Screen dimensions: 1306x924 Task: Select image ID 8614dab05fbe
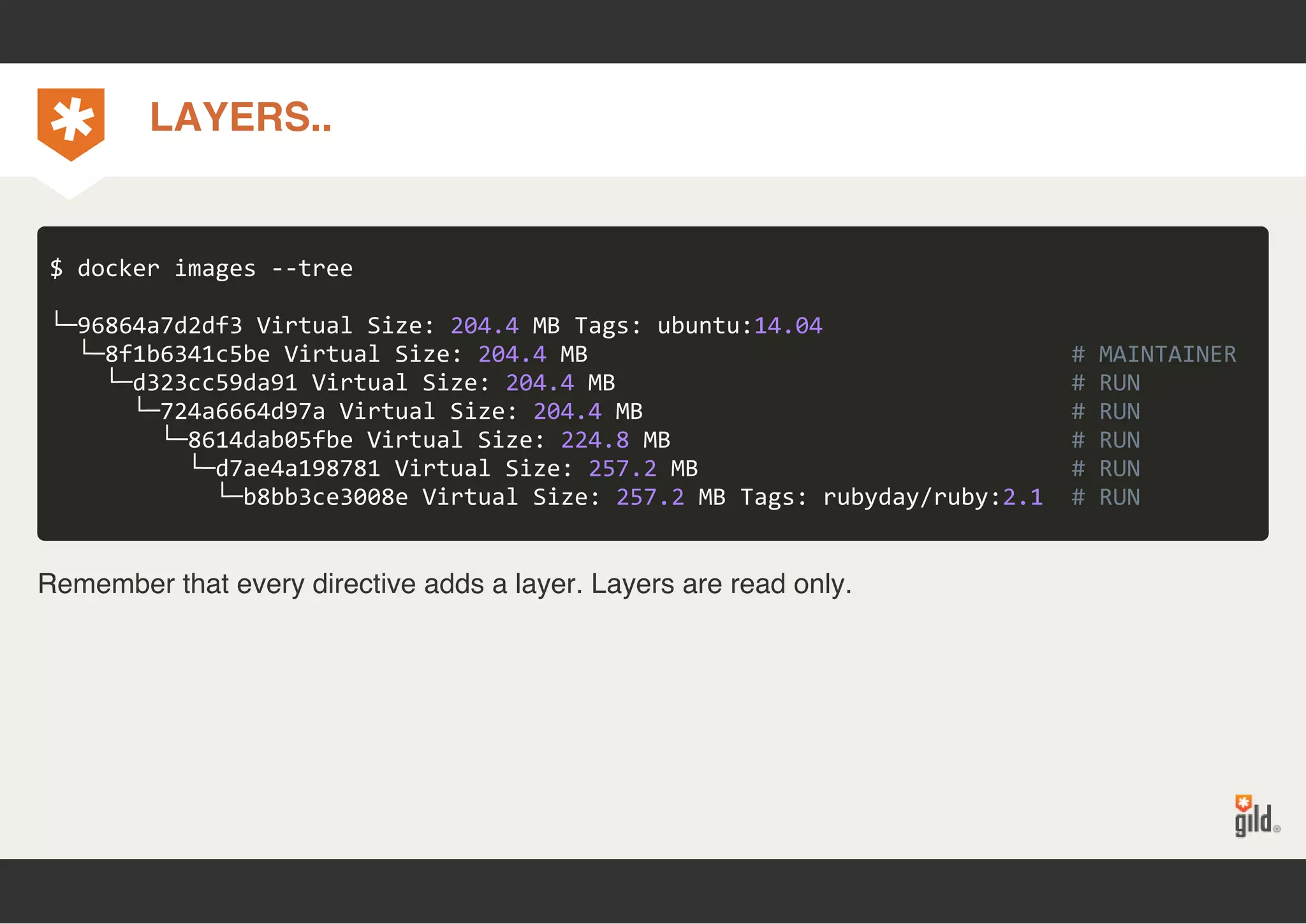[x=270, y=440]
